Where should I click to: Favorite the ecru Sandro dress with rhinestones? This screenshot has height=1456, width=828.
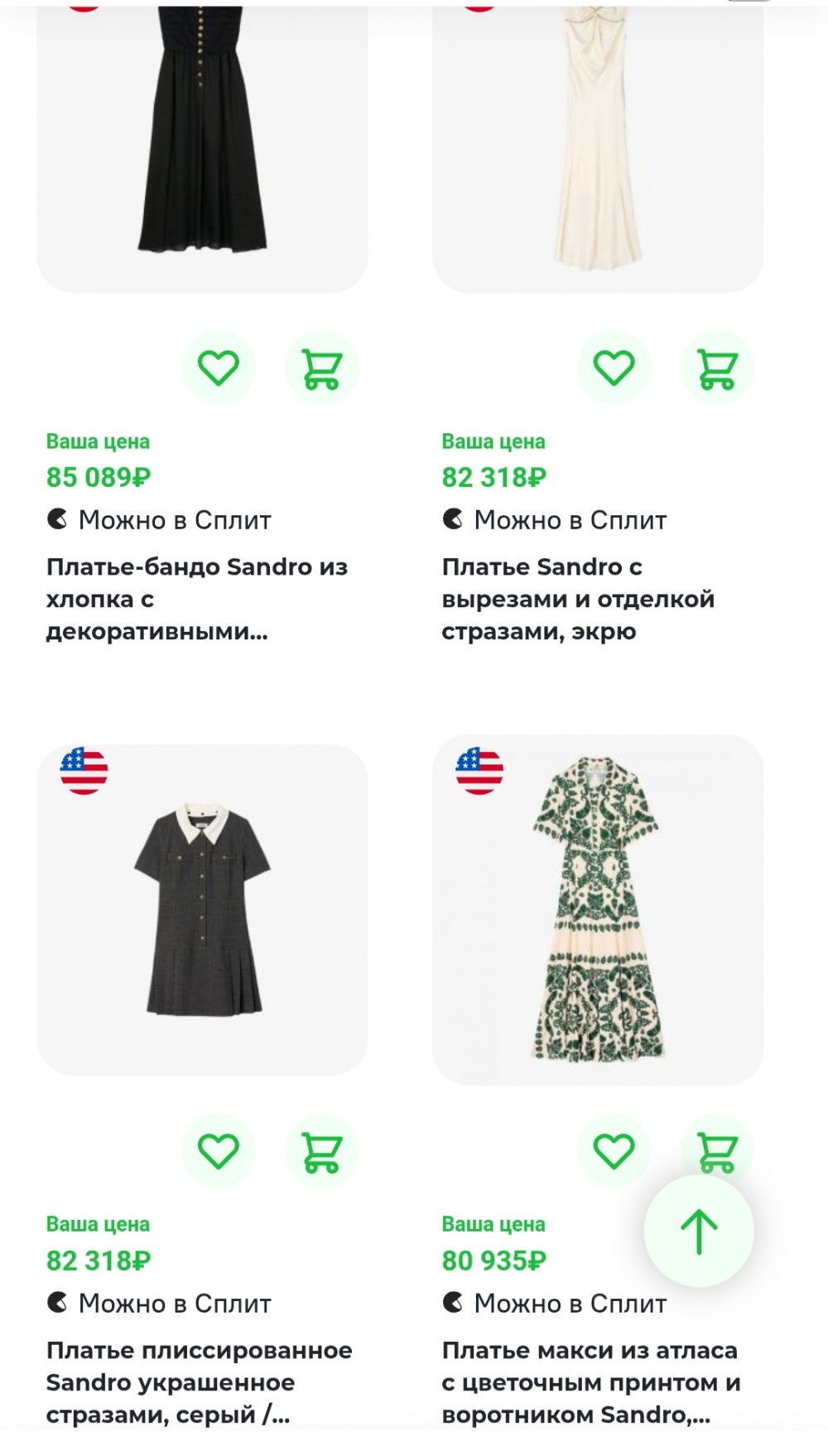(614, 368)
